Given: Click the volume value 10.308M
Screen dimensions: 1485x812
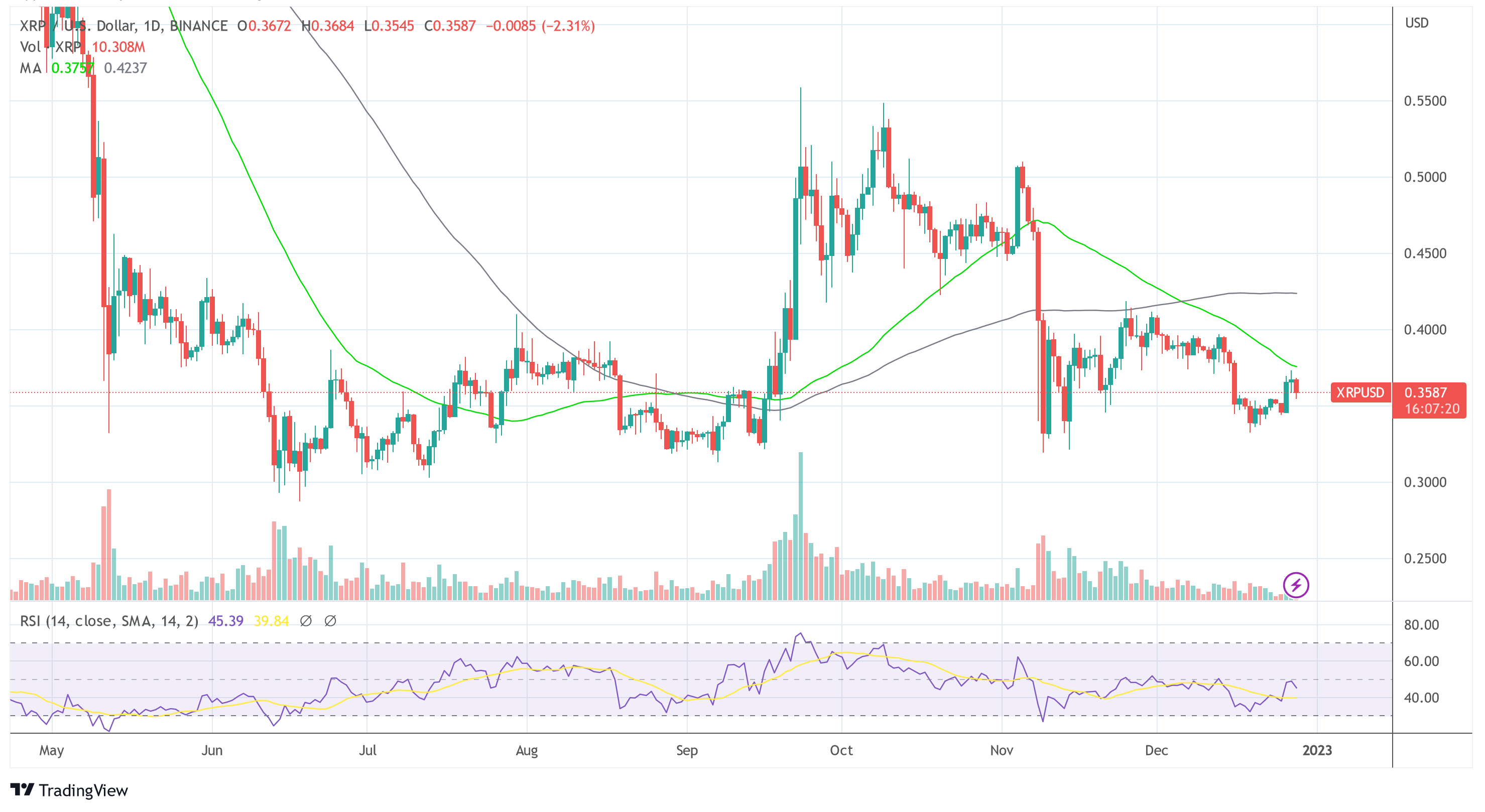Looking at the screenshot, I should click(x=119, y=47).
